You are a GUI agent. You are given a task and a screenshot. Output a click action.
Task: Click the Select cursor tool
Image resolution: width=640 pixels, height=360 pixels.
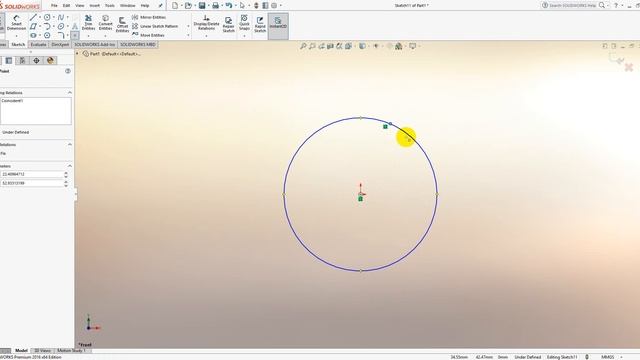(x=242, y=5)
